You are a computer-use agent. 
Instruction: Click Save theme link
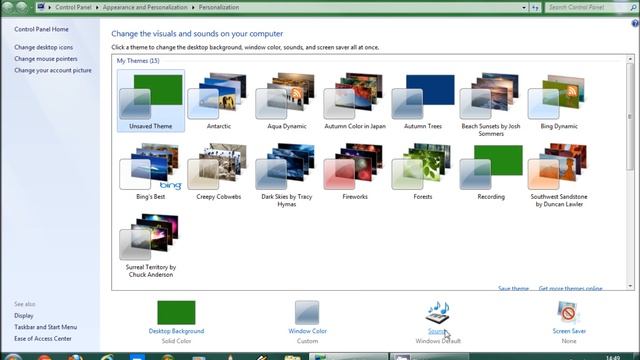pyautogui.click(x=513, y=288)
